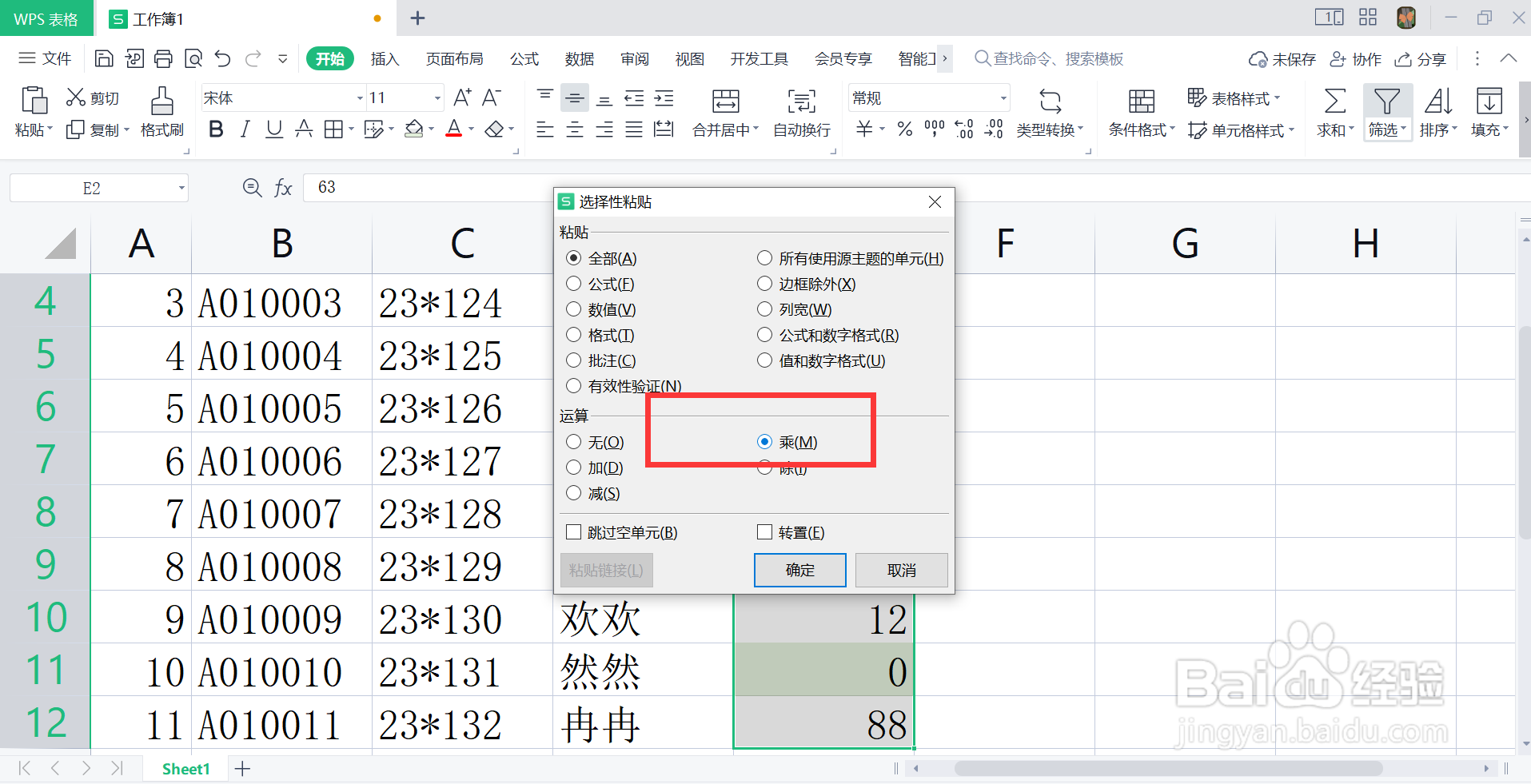Select the 乘(M) multiply operation radio

point(764,442)
